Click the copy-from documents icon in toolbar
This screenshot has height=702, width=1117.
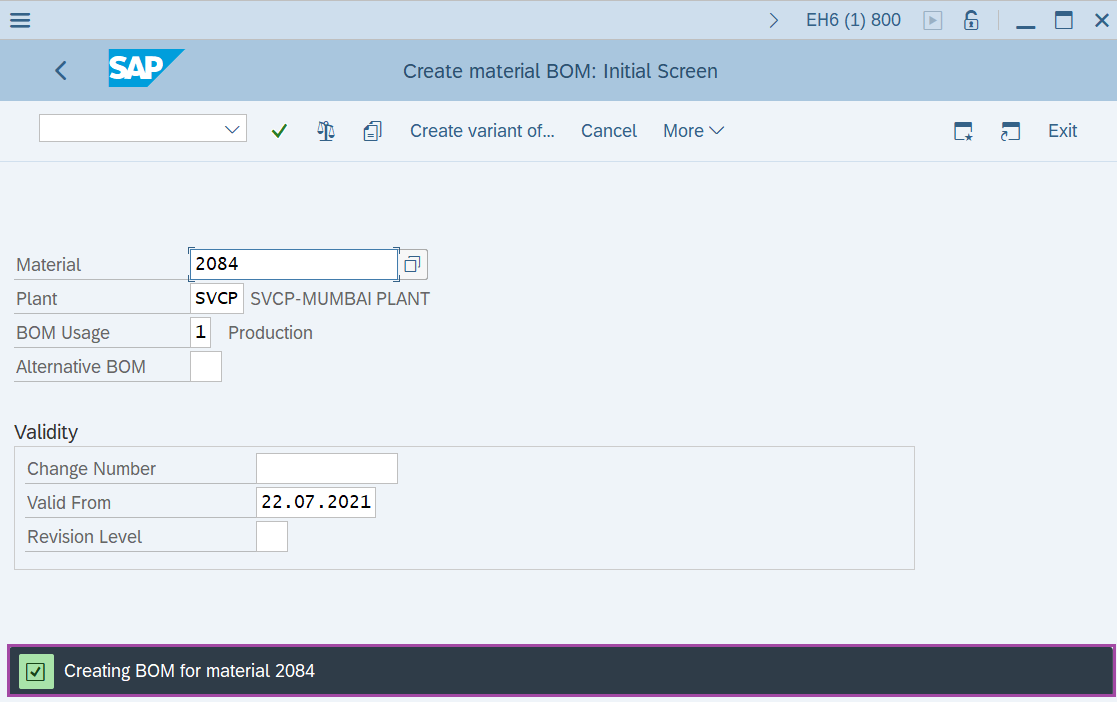click(x=373, y=131)
